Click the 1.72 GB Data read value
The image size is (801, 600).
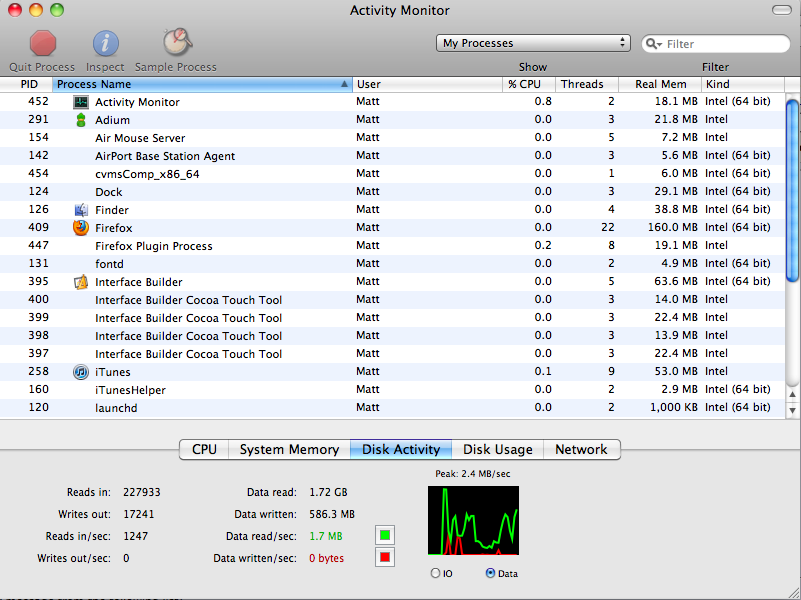tap(328, 492)
